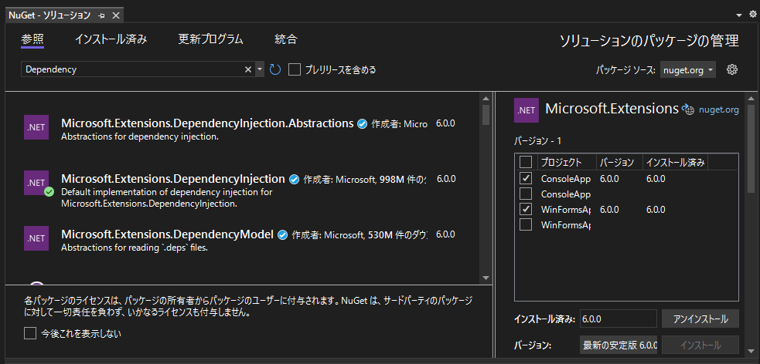760x364 pixels.
Task: Select Microsoft.Extensions.DependencyModel package title
Action: (x=168, y=234)
